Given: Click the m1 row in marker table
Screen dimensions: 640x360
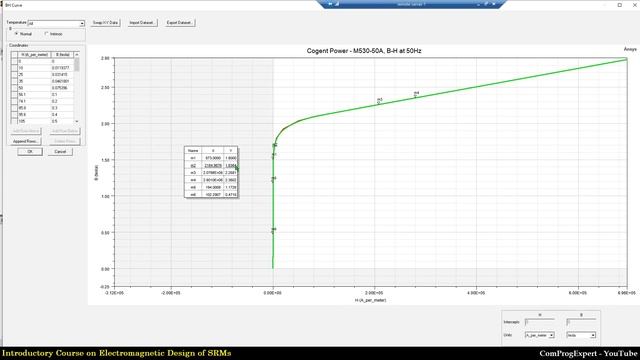Looking at the screenshot, I should [211, 158].
